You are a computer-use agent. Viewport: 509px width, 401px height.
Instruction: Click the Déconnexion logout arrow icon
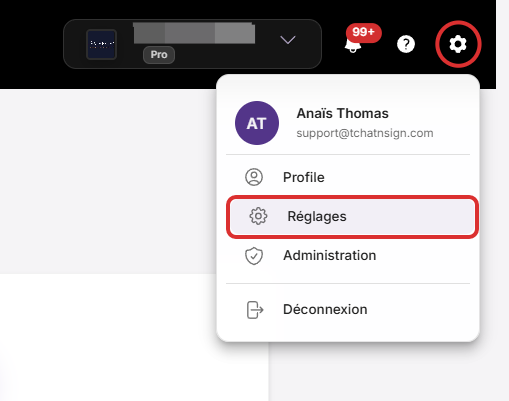tap(255, 310)
